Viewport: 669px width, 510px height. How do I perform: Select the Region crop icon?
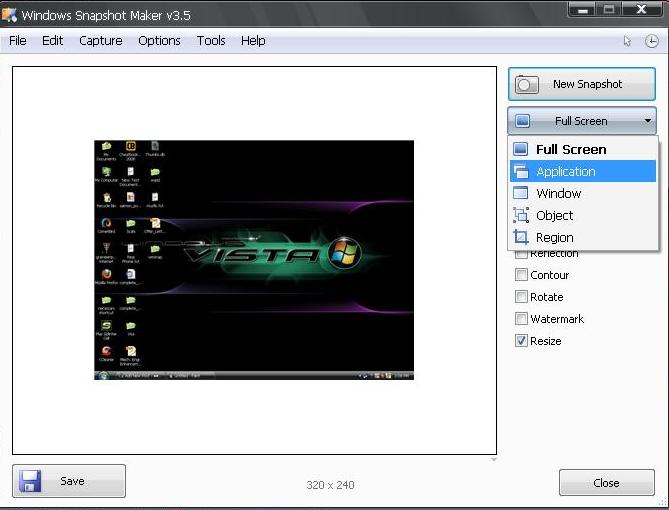[x=521, y=237]
